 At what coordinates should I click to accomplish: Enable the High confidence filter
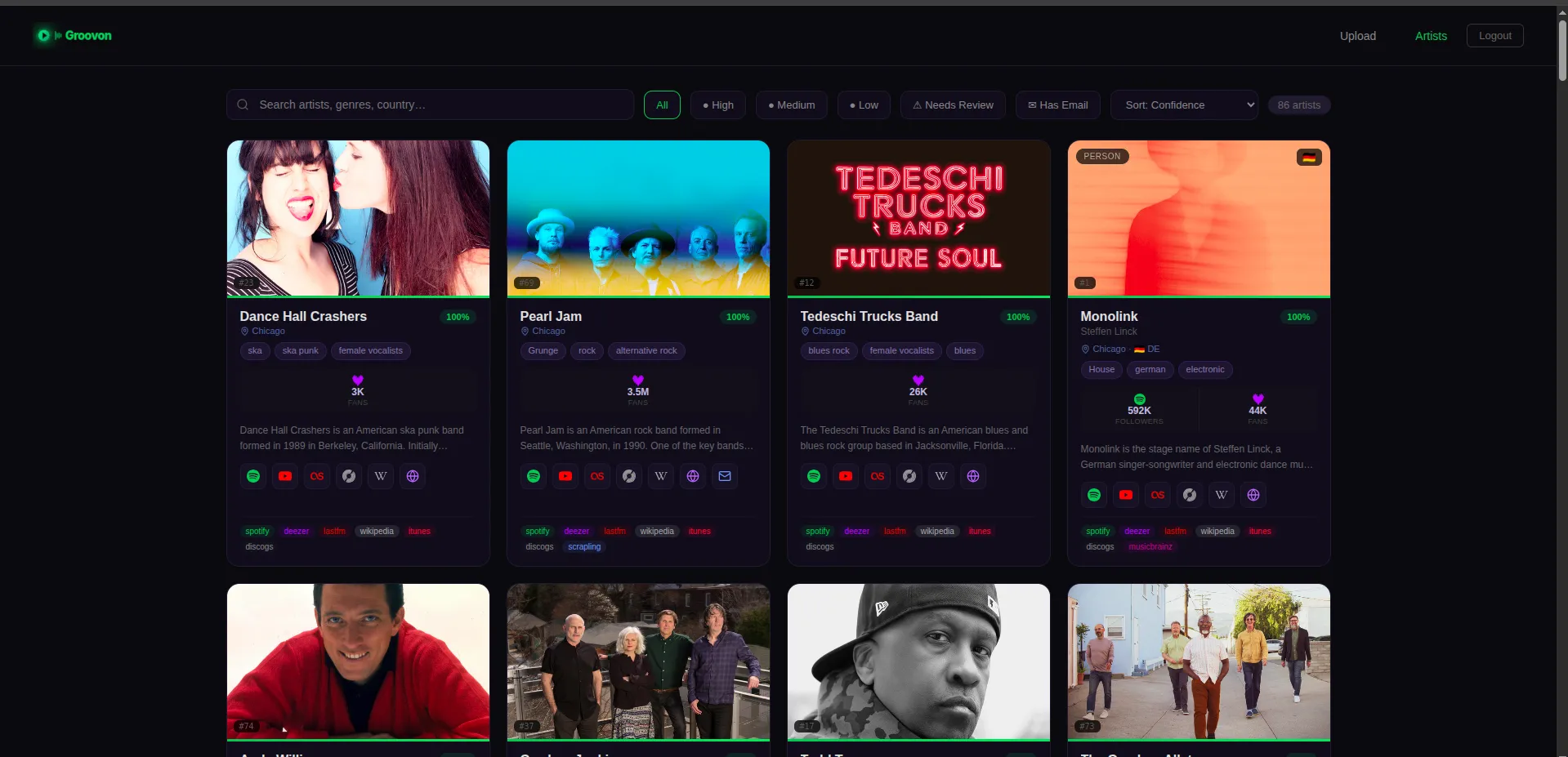click(x=718, y=105)
